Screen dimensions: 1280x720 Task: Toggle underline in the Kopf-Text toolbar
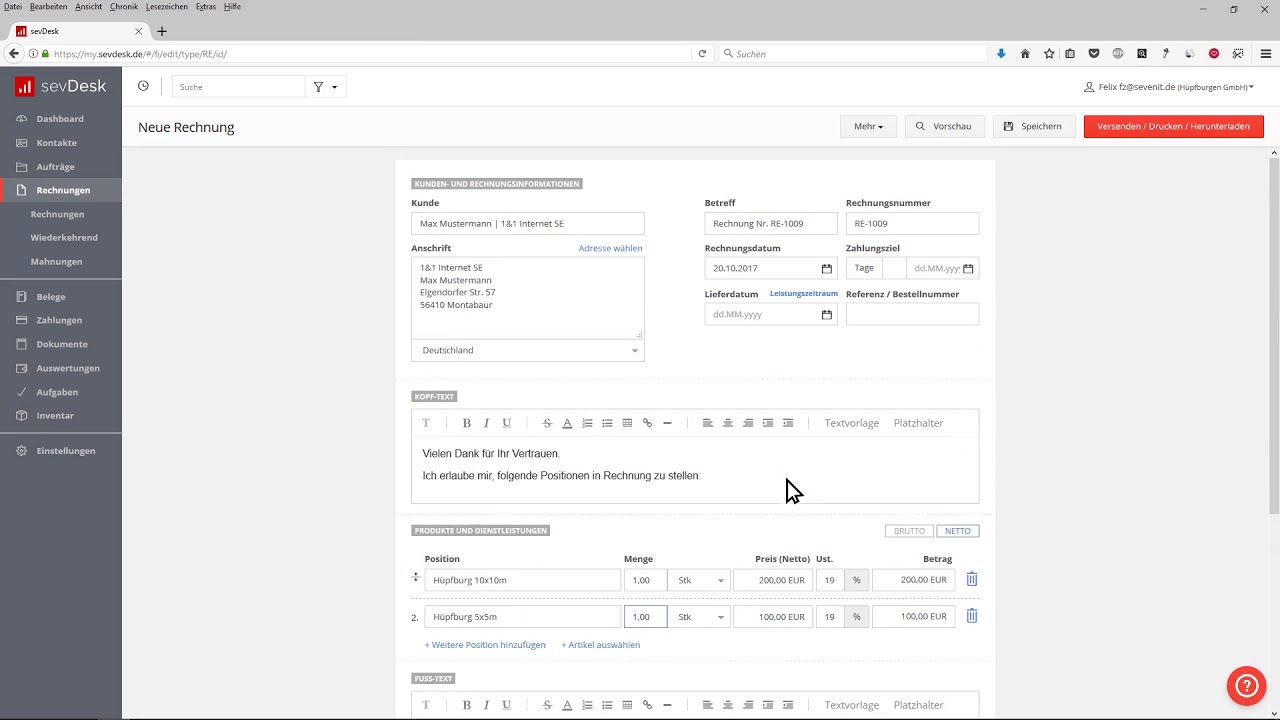[x=506, y=423]
